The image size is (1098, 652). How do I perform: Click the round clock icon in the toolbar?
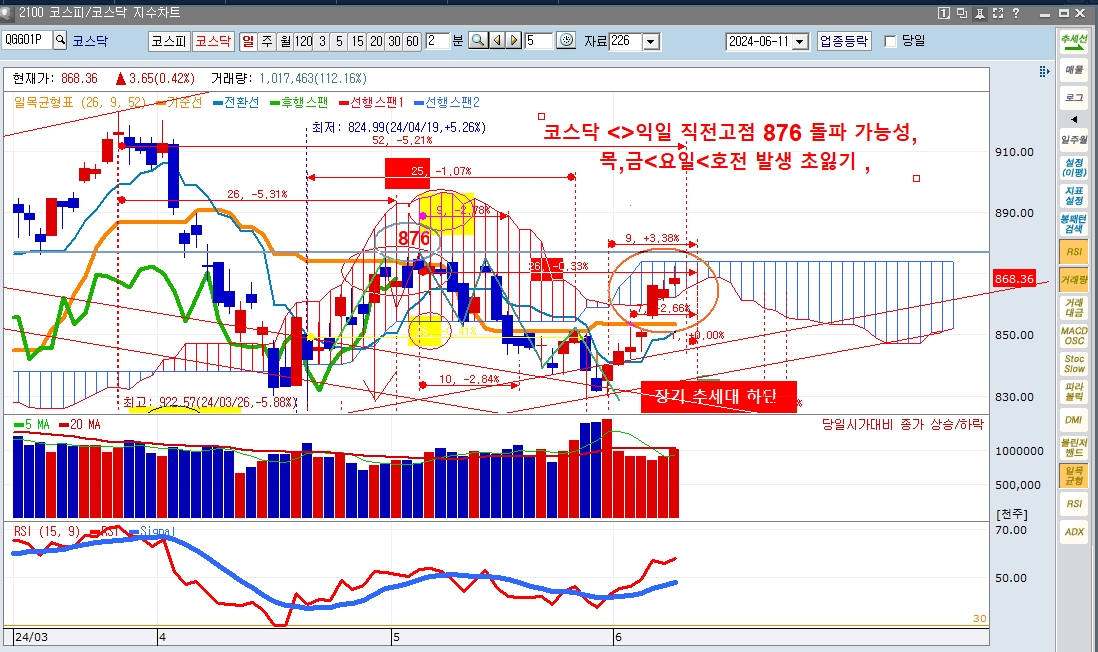pyautogui.click(x=566, y=41)
